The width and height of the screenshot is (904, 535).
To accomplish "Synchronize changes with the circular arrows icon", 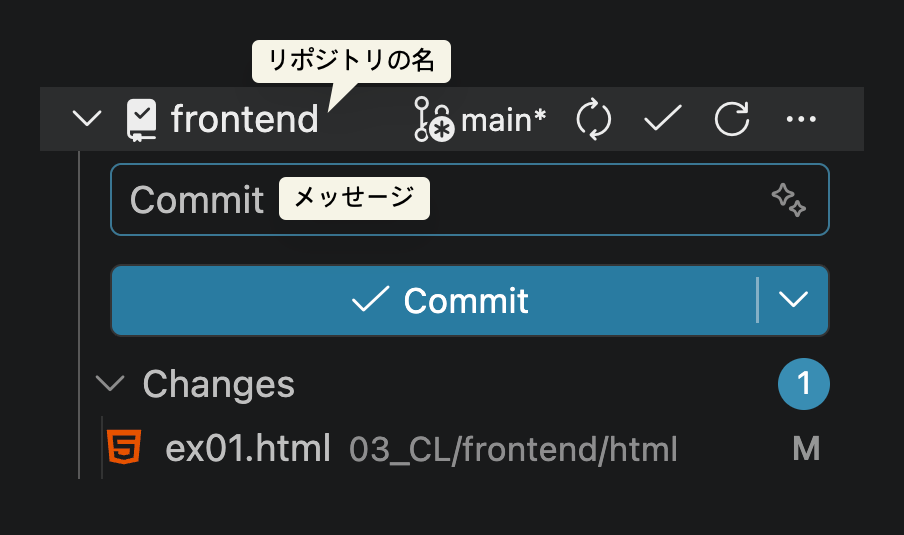I will (x=593, y=119).
